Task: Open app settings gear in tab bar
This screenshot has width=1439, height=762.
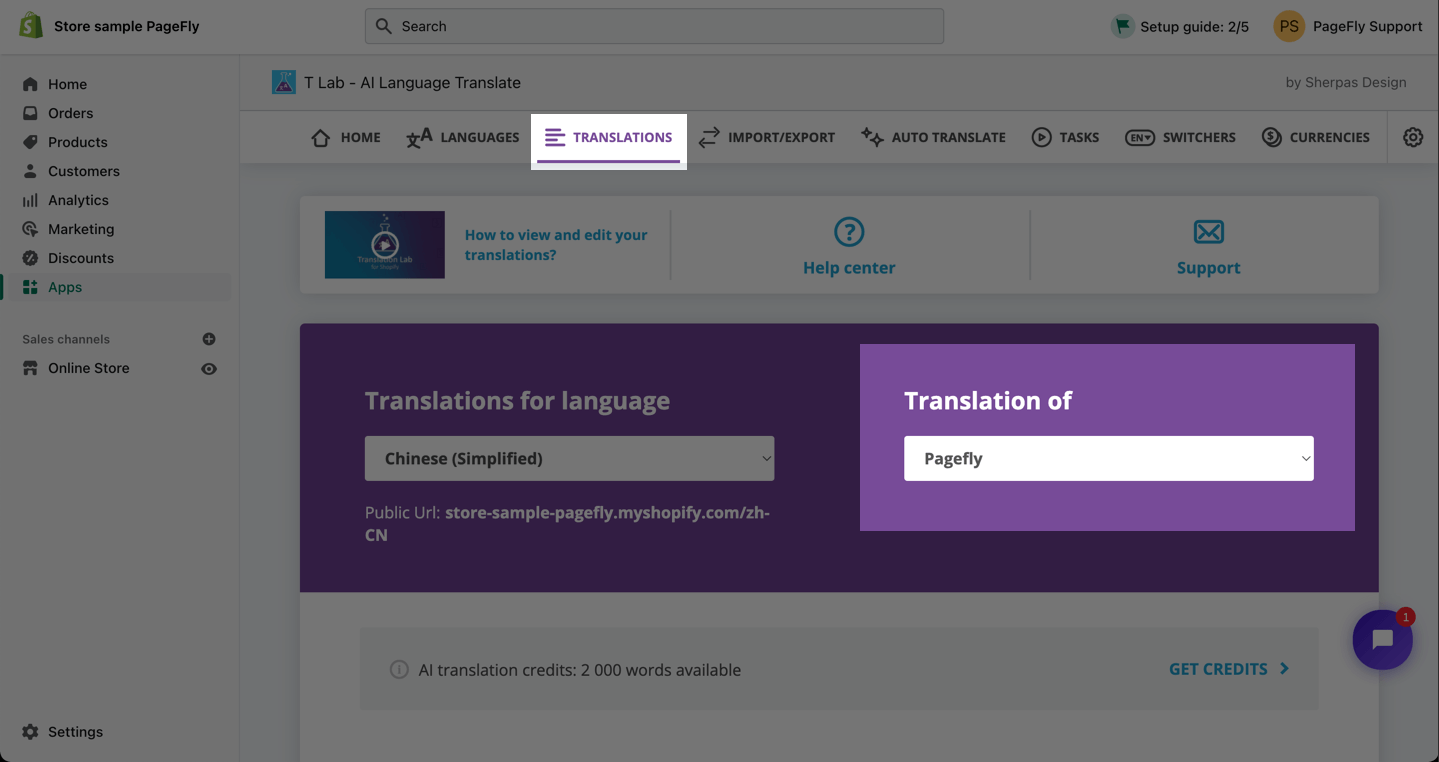Action: pyautogui.click(x=1413, y=137)
